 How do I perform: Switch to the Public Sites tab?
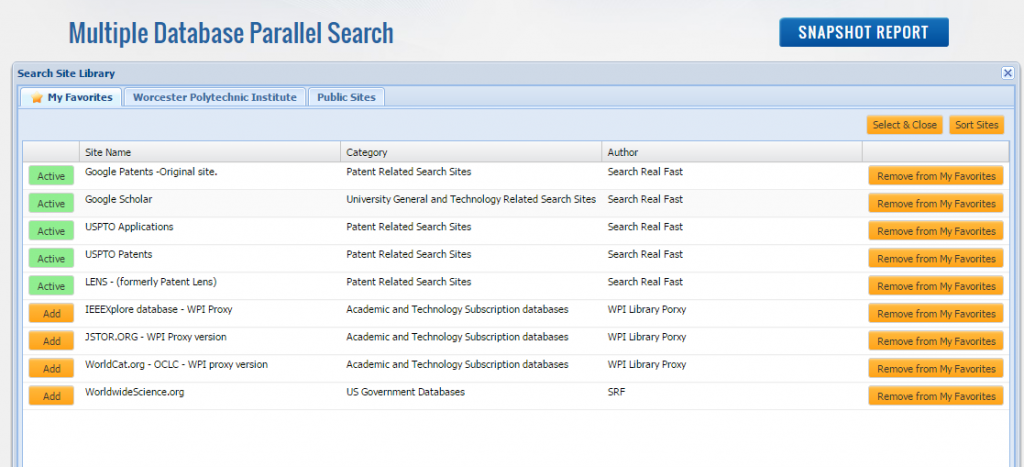pyautogui.click(x=346, y=97)
